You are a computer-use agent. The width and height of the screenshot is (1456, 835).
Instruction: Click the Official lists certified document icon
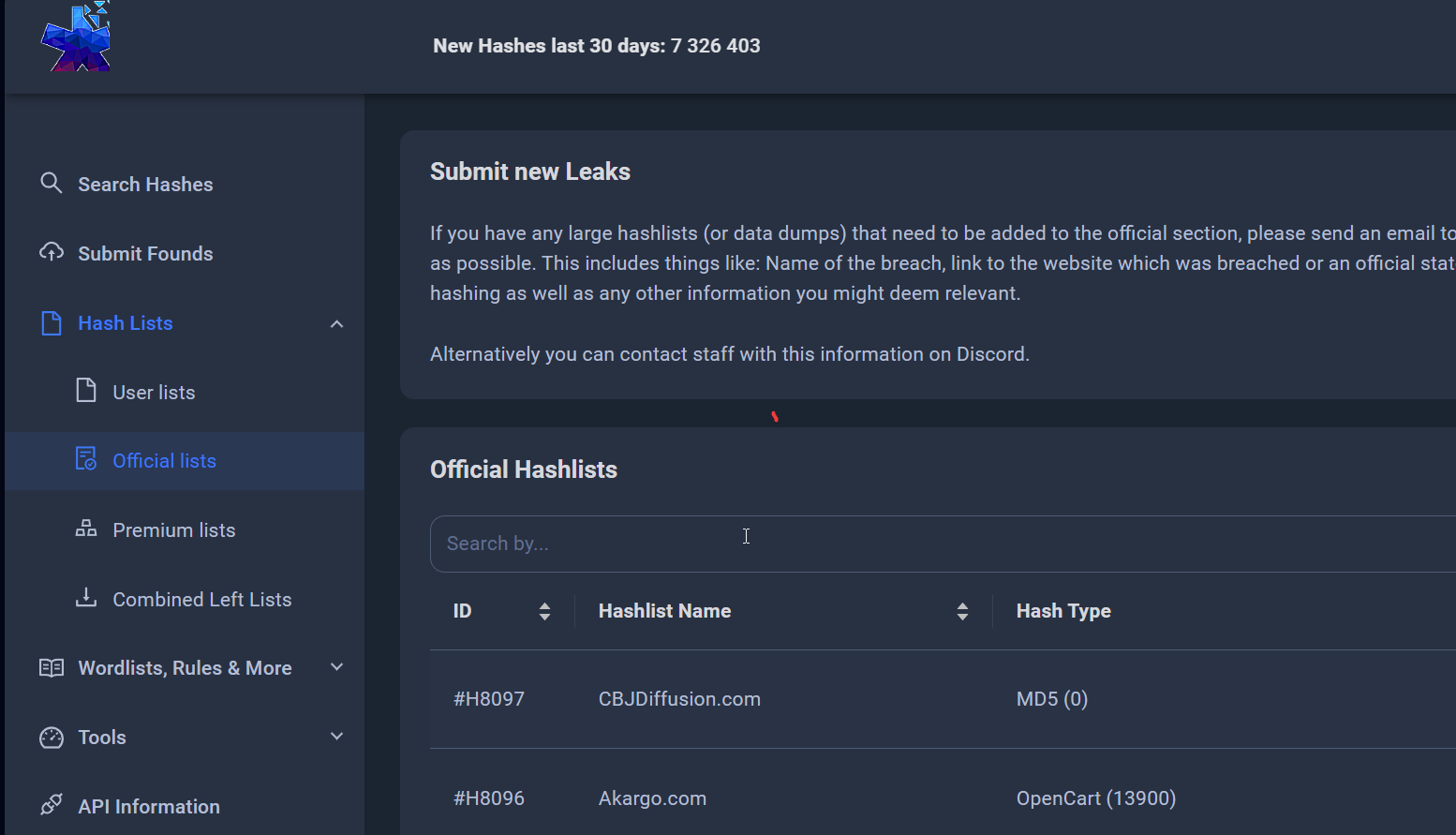pyautogui.click(x=86, y=459)
